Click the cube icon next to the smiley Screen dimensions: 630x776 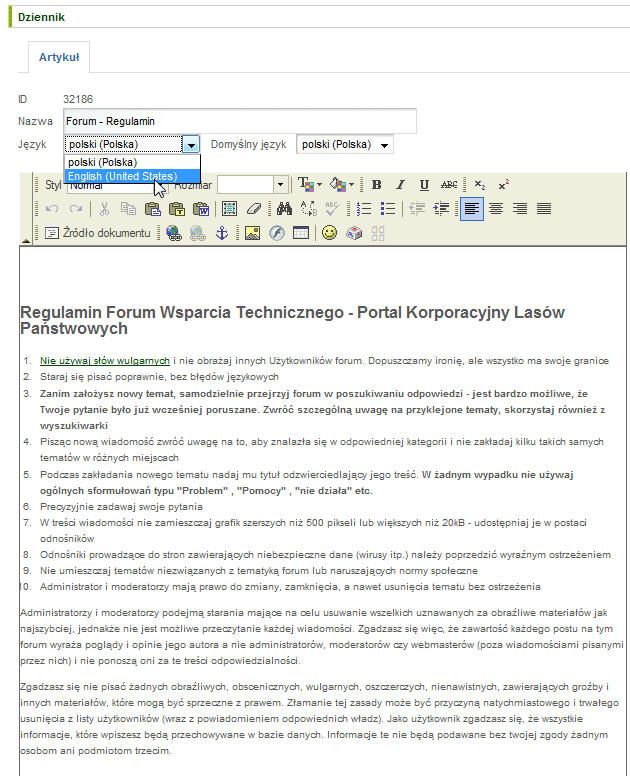(x=354, y=233)
